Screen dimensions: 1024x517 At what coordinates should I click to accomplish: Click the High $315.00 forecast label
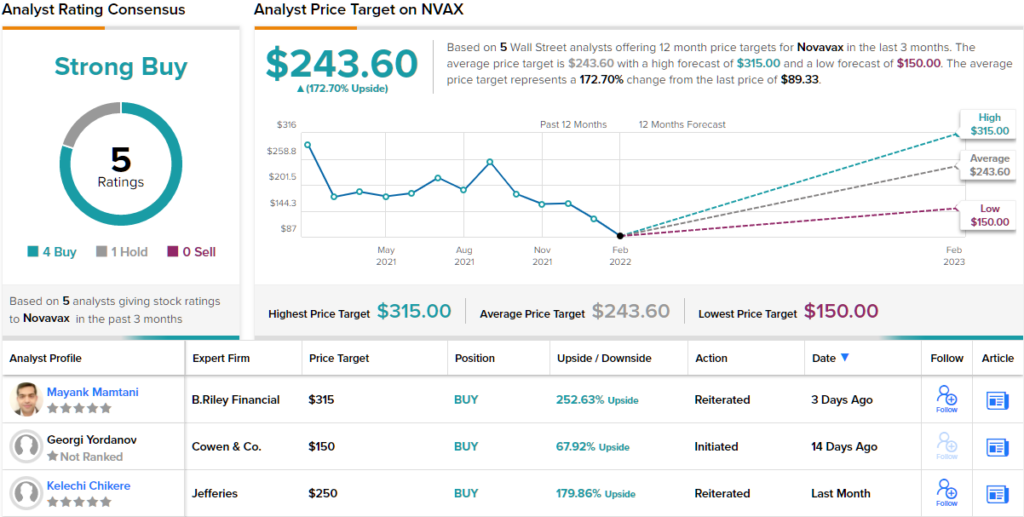point(989,124)
